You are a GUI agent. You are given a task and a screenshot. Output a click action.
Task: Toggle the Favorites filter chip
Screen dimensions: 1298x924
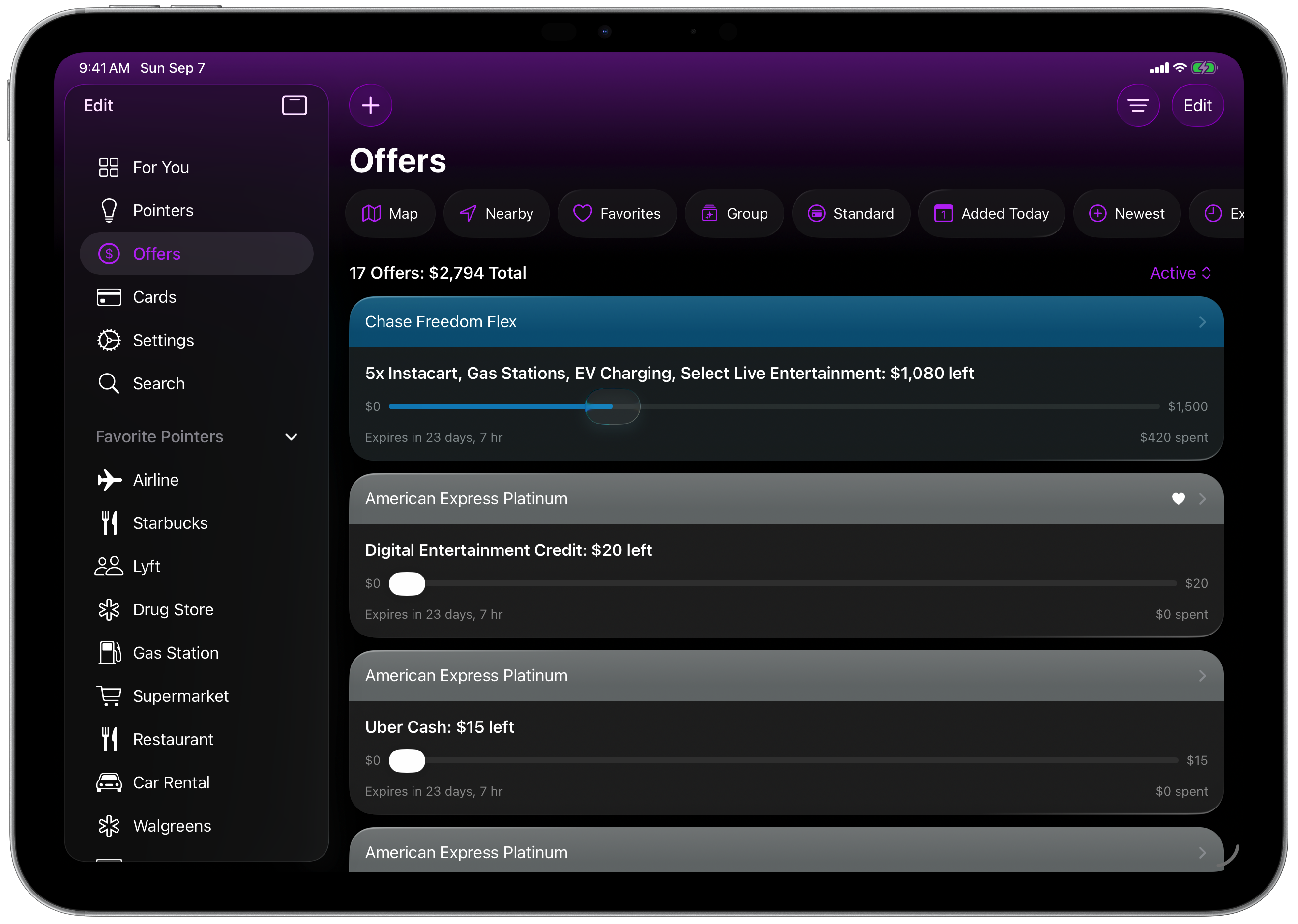(x=617, y=214)
